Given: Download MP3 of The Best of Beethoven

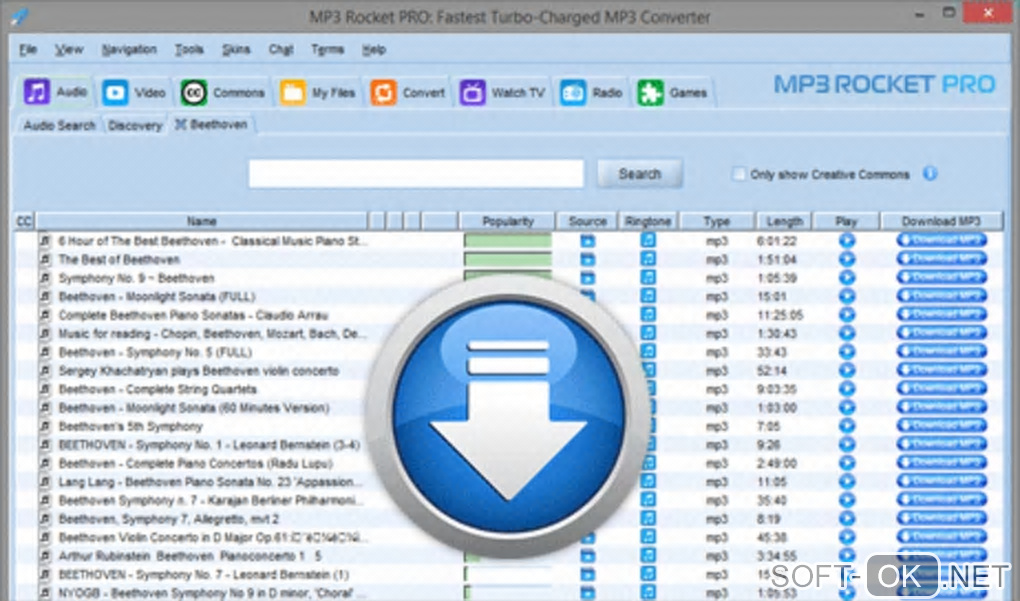Looking at the screenshot, I should click(x=941, y=259).
